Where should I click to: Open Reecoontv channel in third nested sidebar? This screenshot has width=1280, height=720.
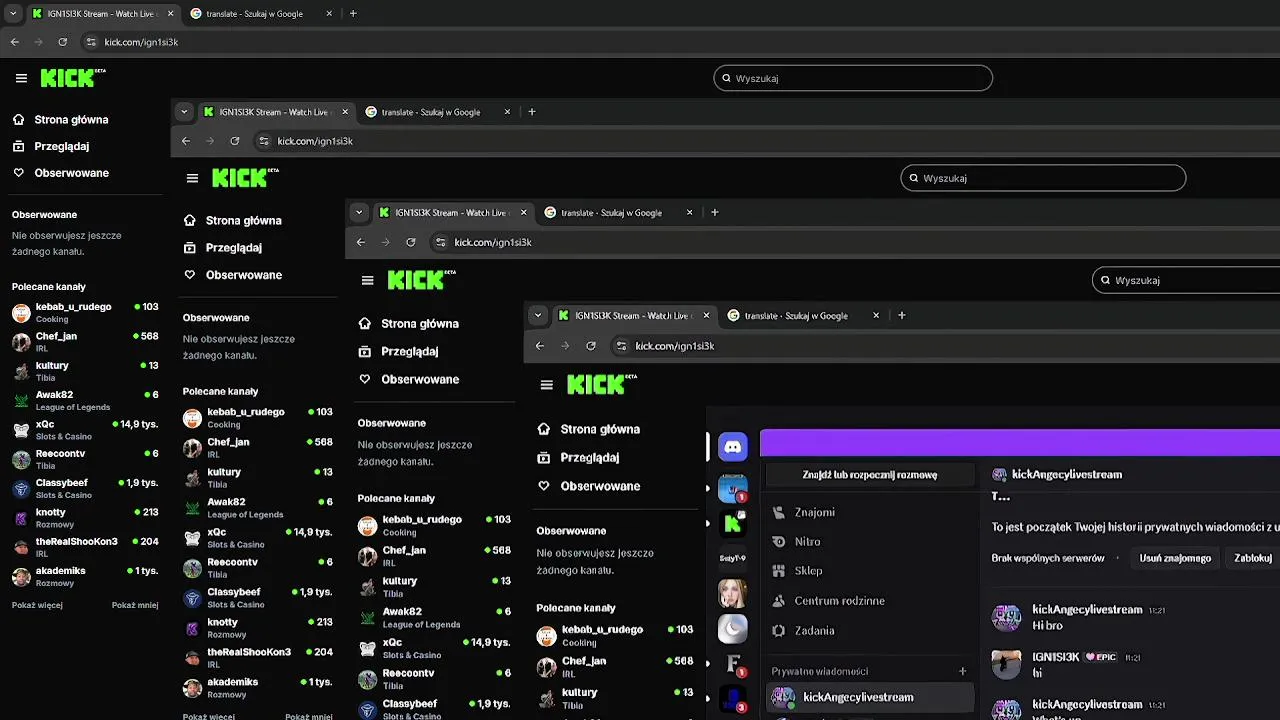[x=434, y=679]
